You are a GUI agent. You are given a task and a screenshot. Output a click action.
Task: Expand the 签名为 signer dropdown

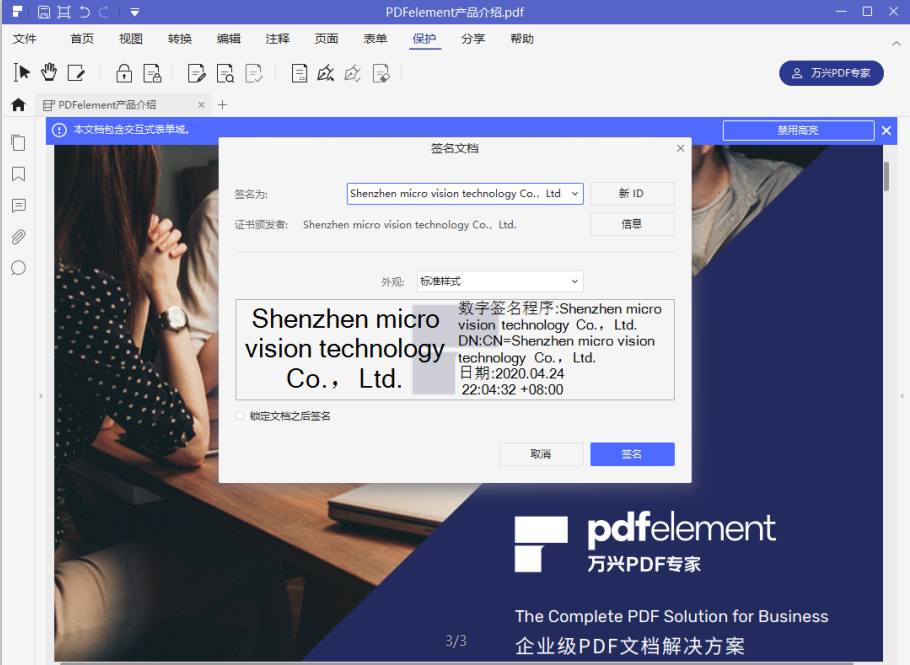(575, 194)
